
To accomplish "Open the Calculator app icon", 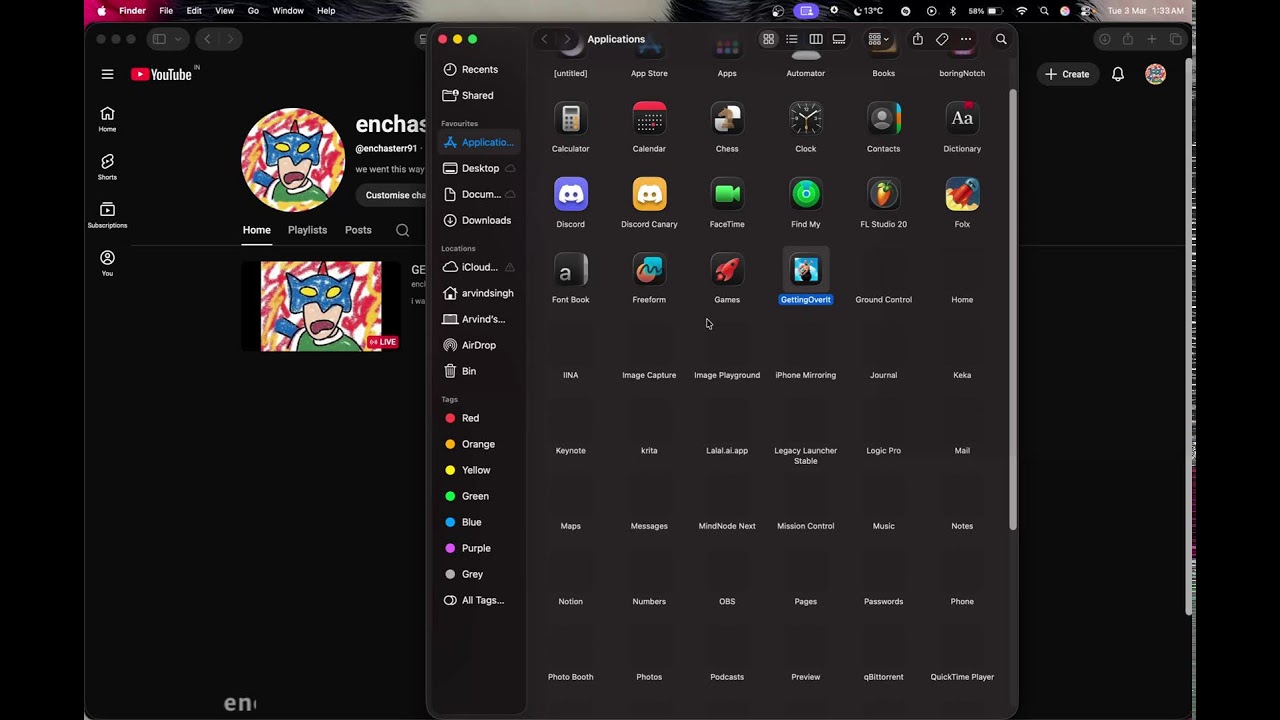I will [x=570, y=119].
